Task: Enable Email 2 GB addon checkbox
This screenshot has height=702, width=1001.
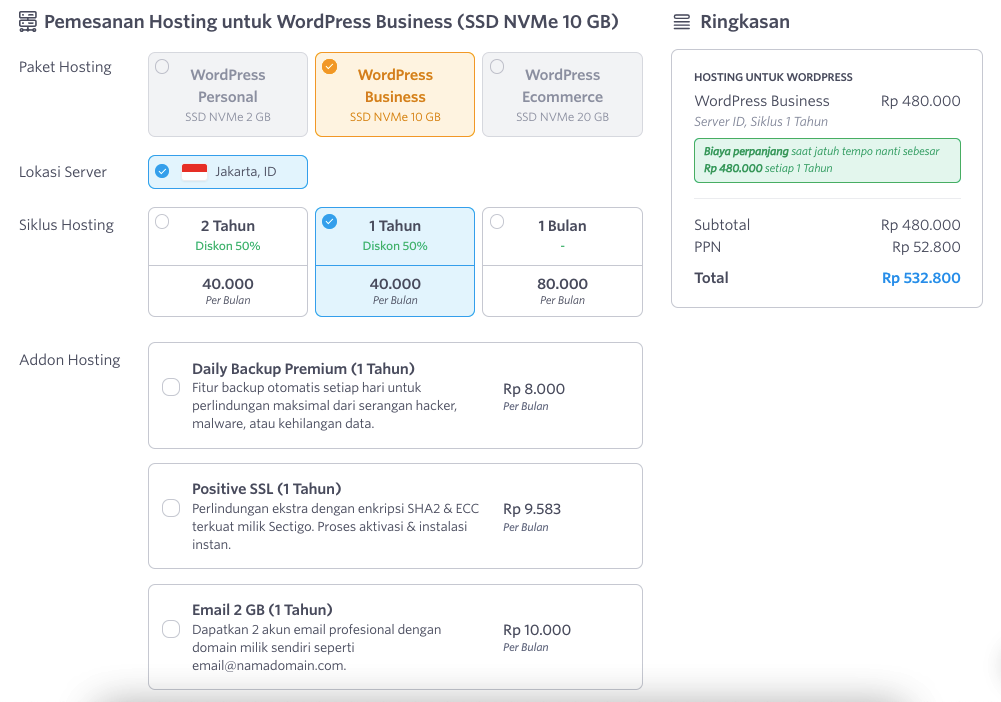Action: [171, 629]
